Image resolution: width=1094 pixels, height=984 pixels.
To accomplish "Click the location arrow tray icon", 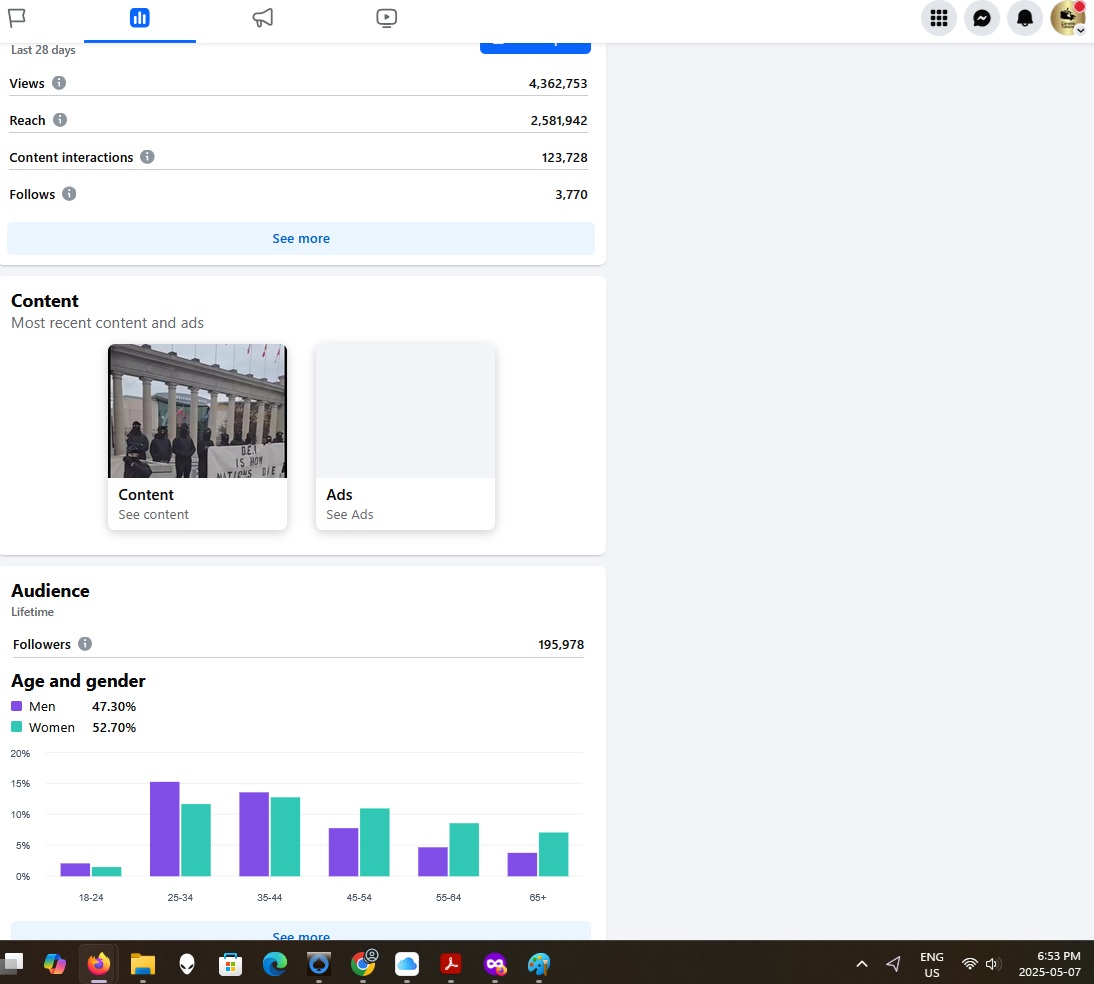I will point(893,964).
